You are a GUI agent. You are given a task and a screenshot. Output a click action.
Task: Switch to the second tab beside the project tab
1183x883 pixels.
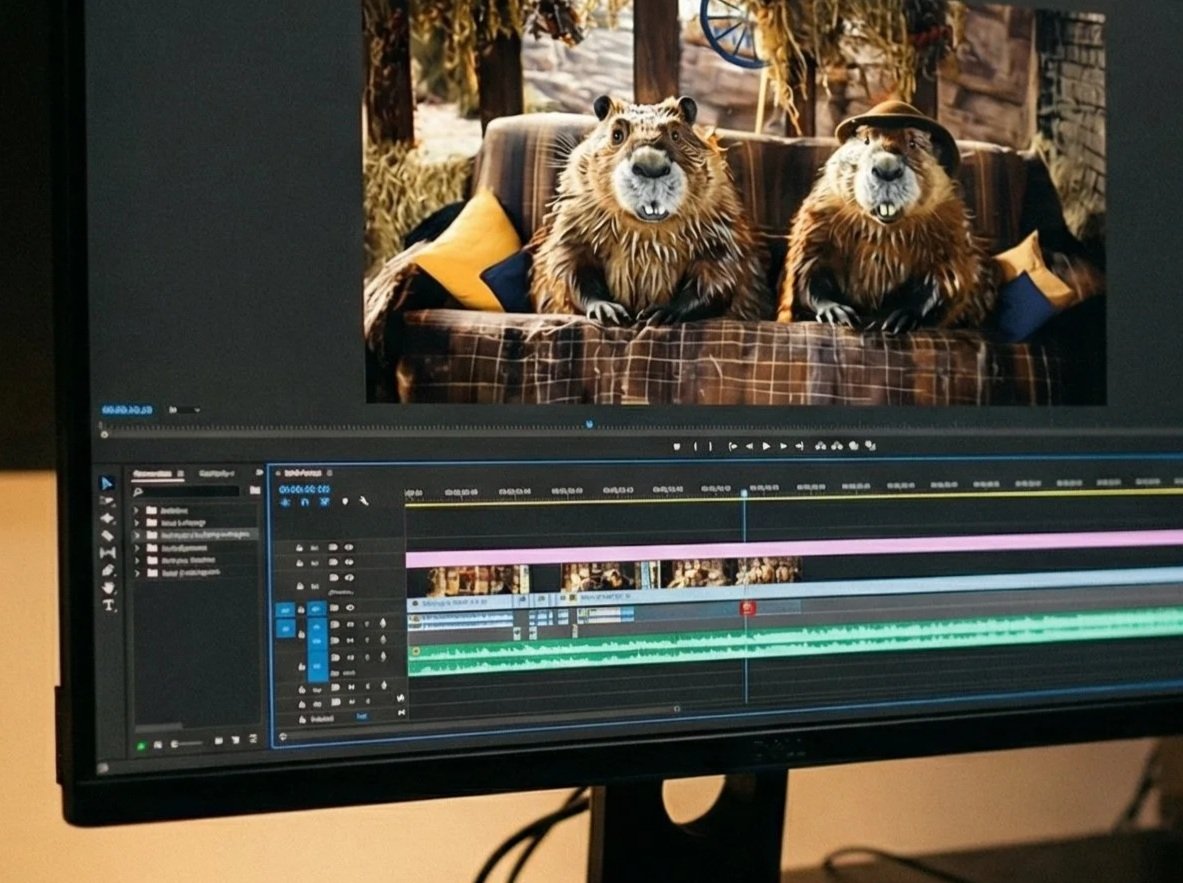(216, 474)
